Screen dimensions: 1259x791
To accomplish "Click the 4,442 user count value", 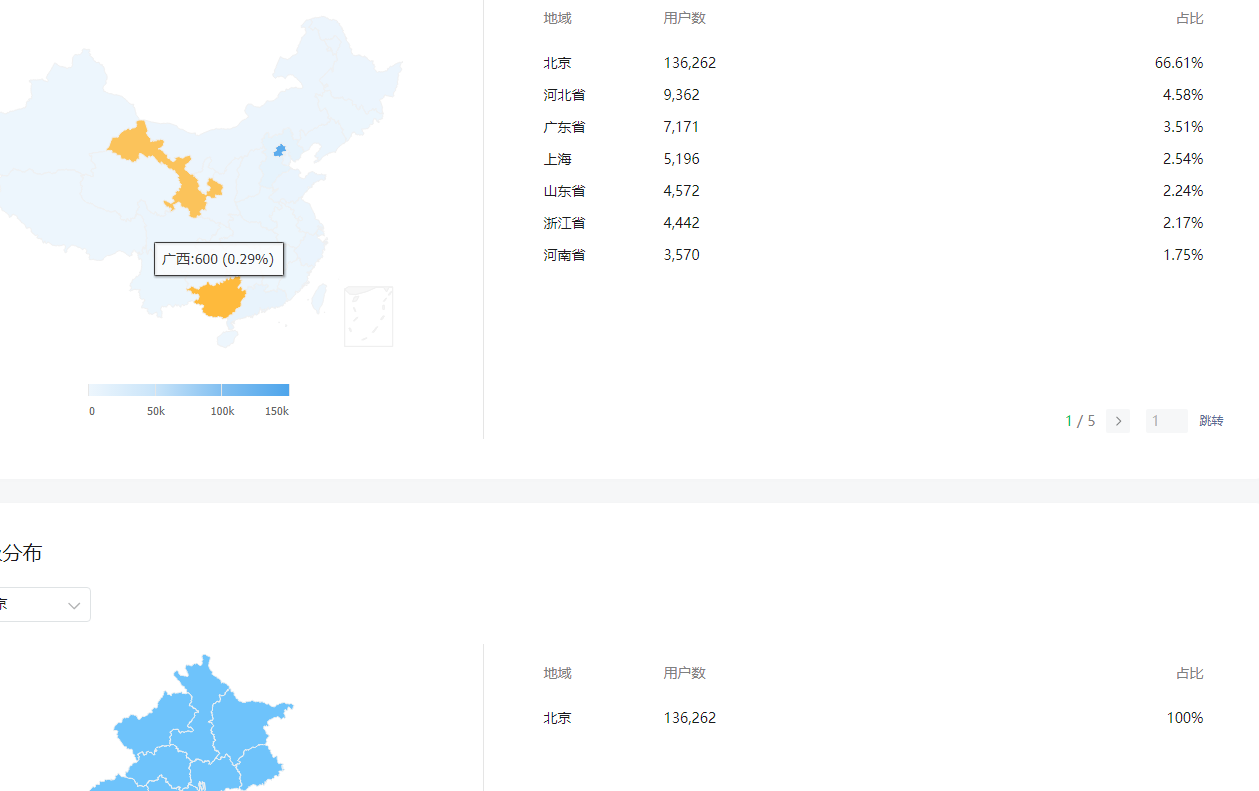I will (x=682, y=223).
